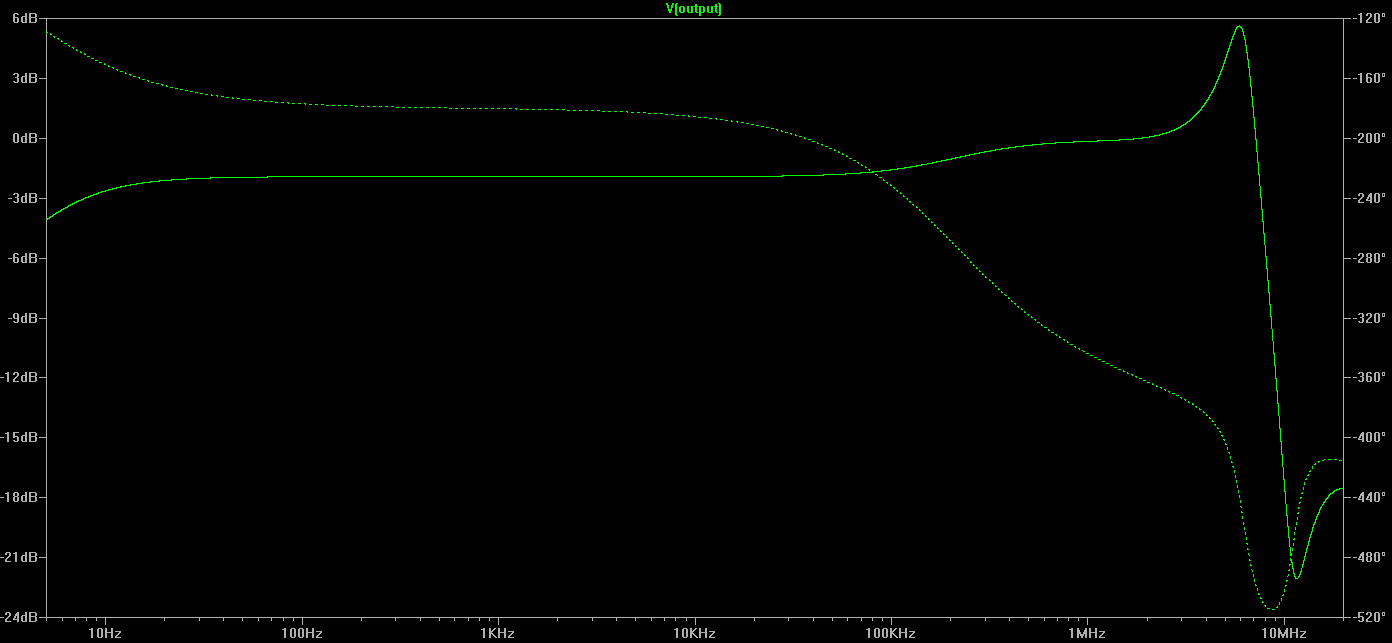Click the 1KHz frequency axis label
This screenshot has width=1392, height=643.
click(497, 634)
